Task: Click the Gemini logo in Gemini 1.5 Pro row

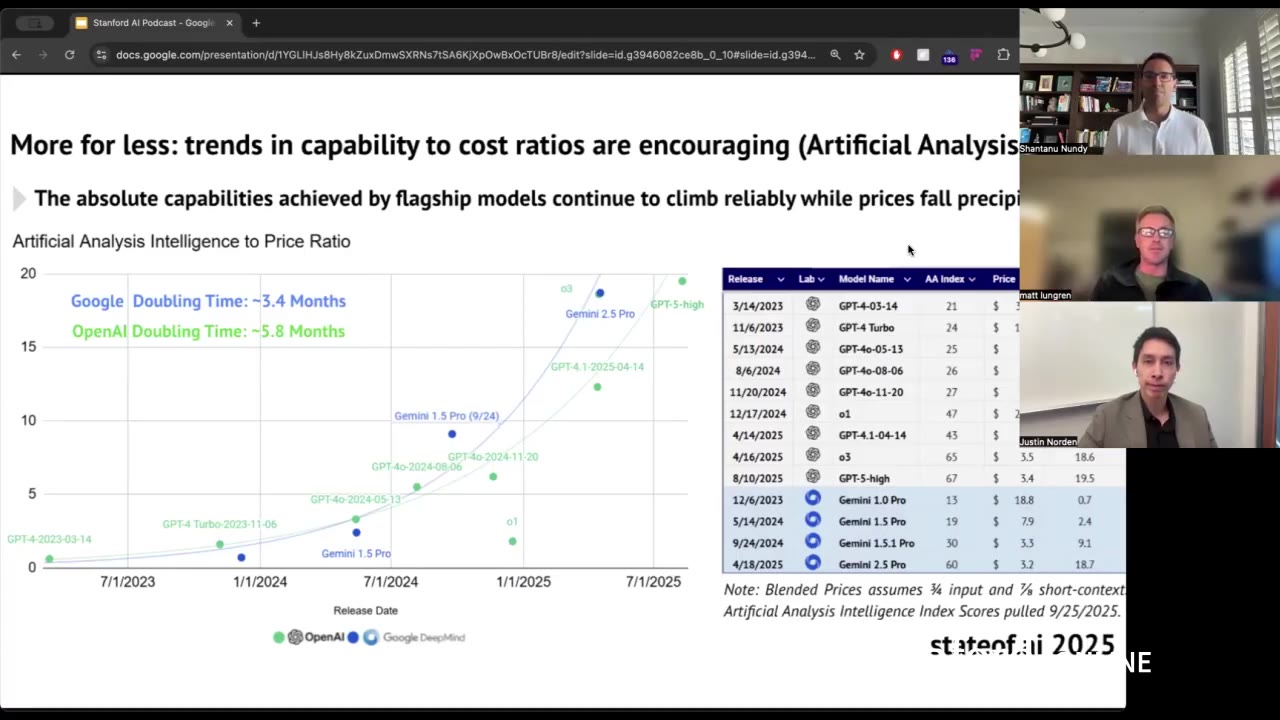Action: (x=812, y=521)
